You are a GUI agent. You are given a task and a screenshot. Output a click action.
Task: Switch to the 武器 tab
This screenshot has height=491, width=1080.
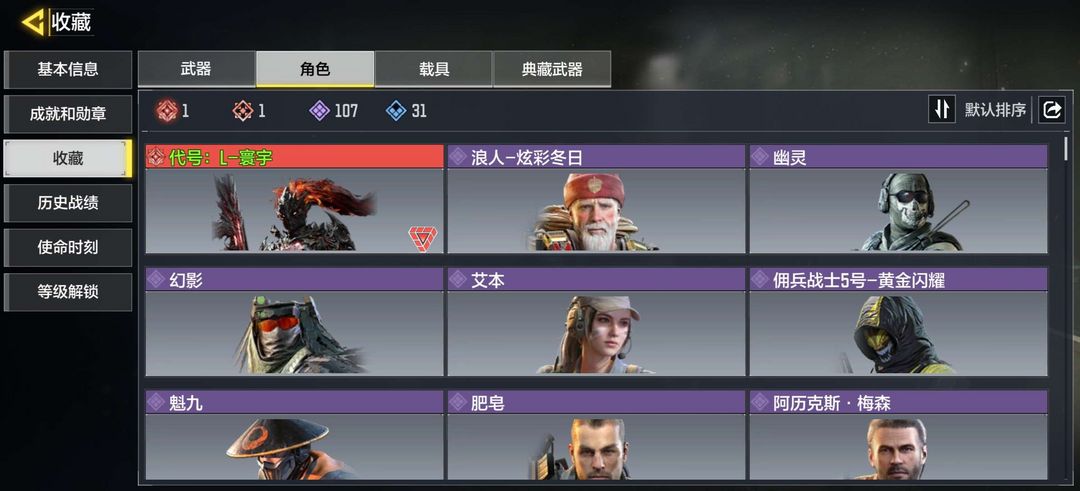tap(197, 69)
